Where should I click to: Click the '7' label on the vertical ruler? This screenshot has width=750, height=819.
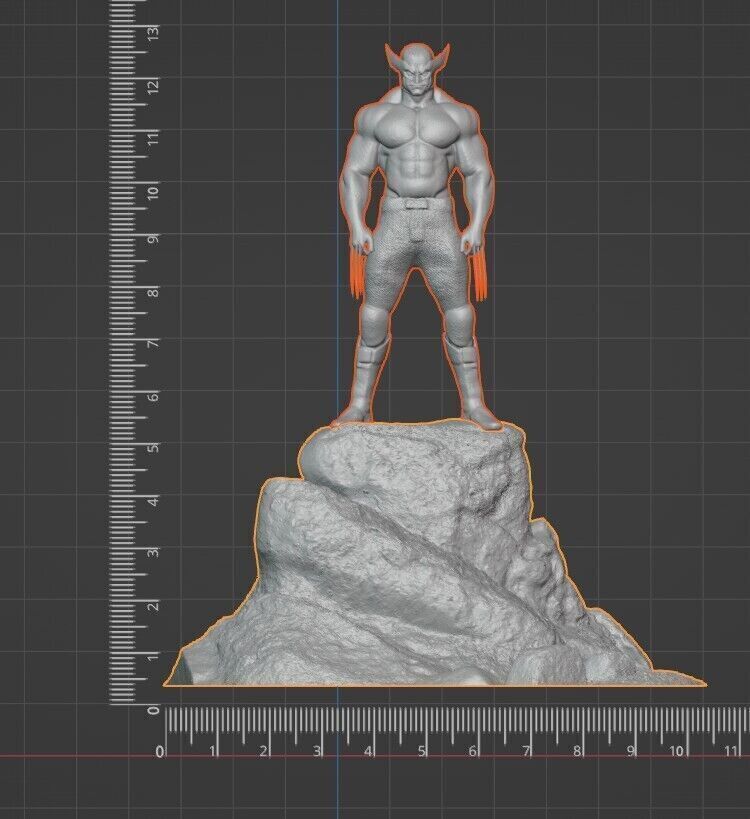153,344
